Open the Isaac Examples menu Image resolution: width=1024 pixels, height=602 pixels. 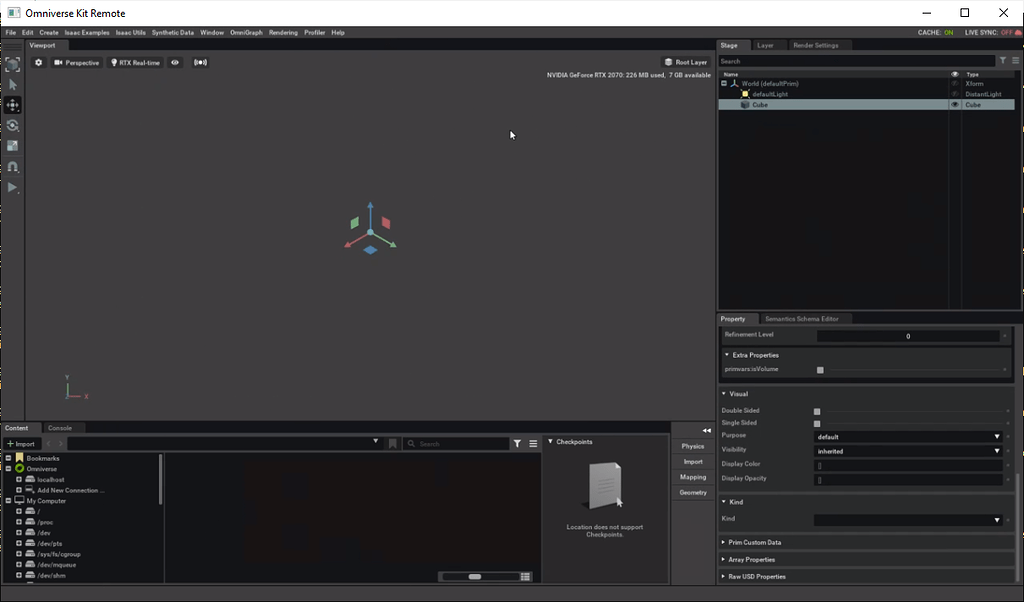[87, 33]
